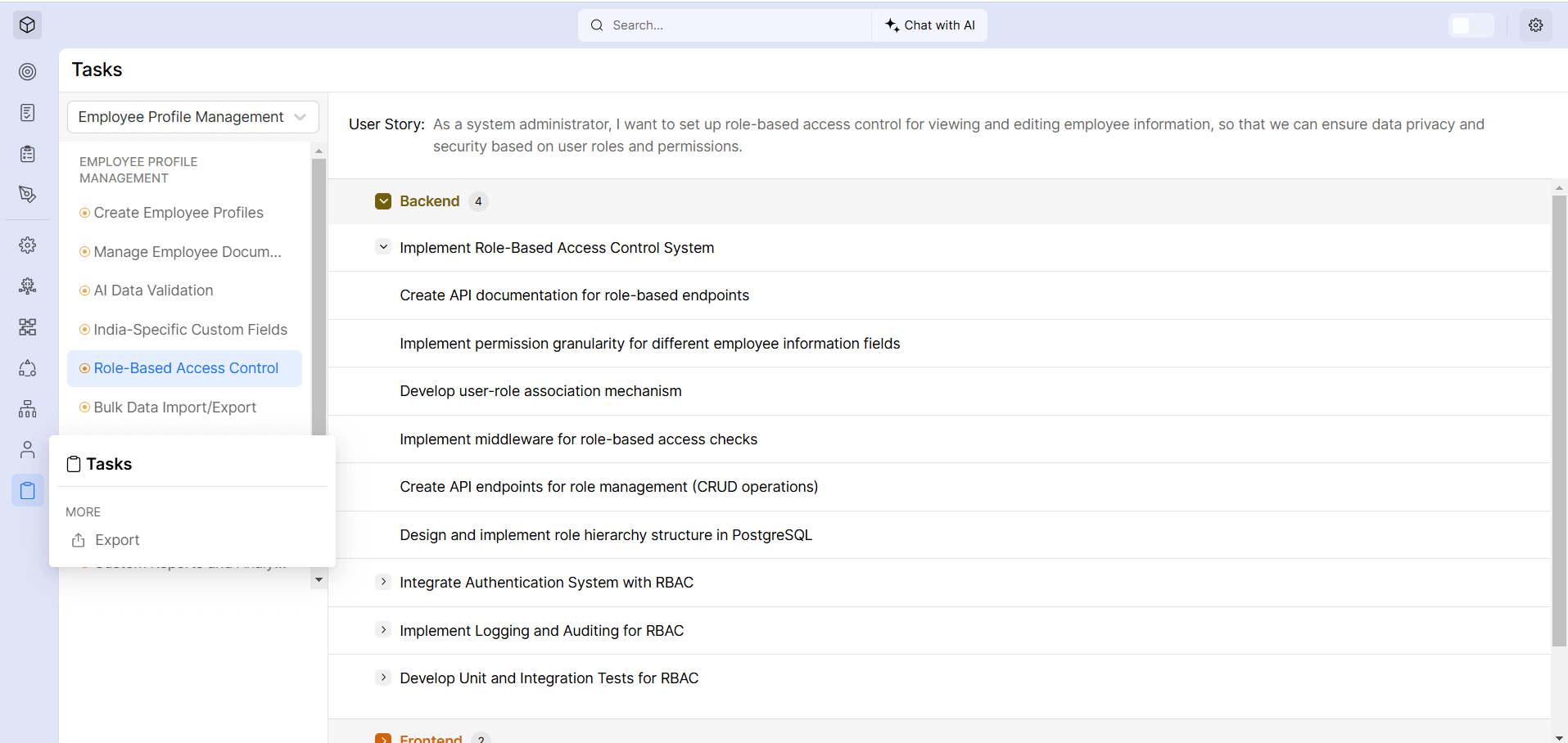
Task: Expand the Frontend section
Action: [383, 738]
